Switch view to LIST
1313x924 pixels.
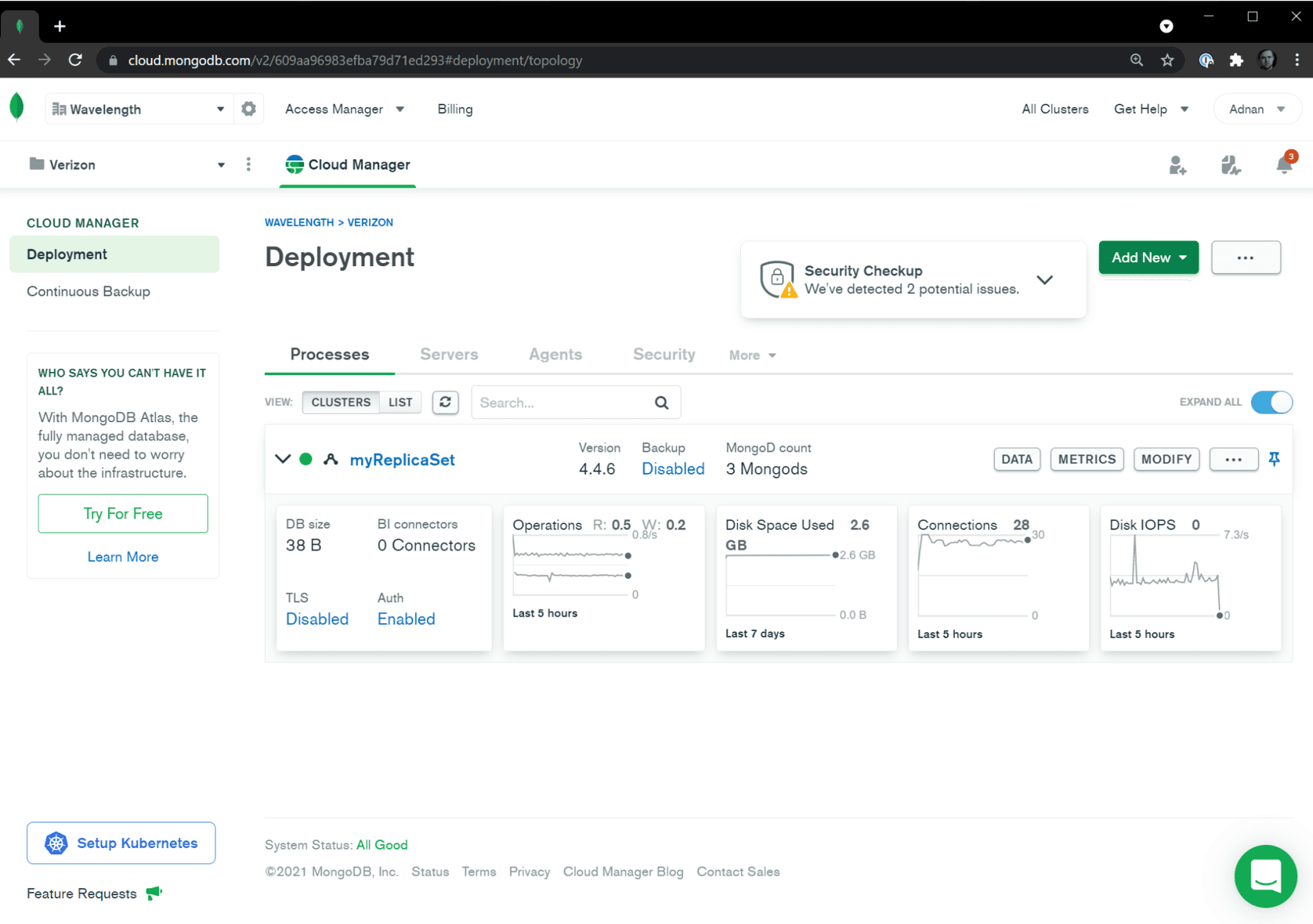tap(400, 402)
